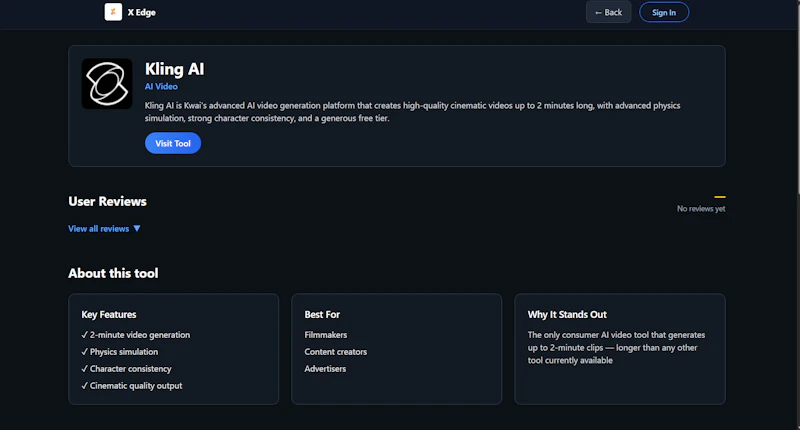This screenshot has height=430, width=800.
Task: Click the No reviews yet text
Action: pyautogui.click(x=701, y=209)
